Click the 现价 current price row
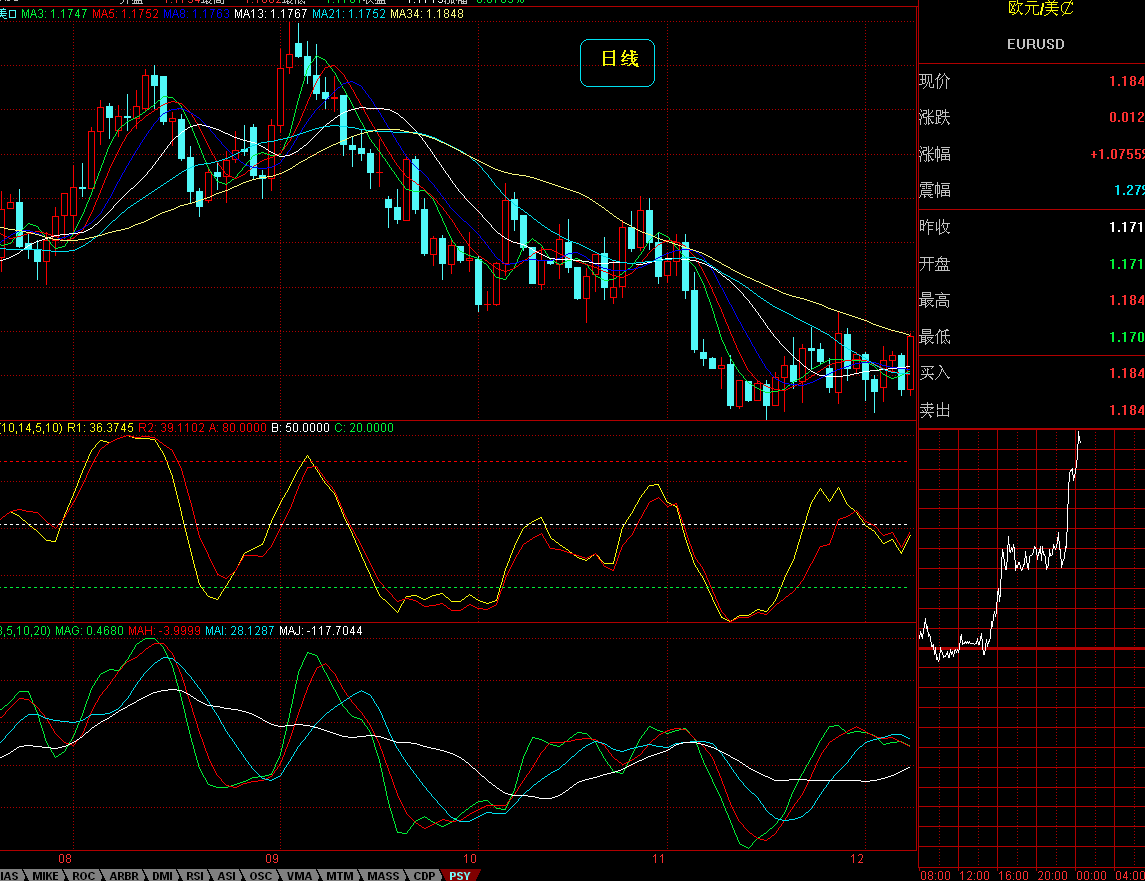The image size is (1145, 881). [1030, 82]
